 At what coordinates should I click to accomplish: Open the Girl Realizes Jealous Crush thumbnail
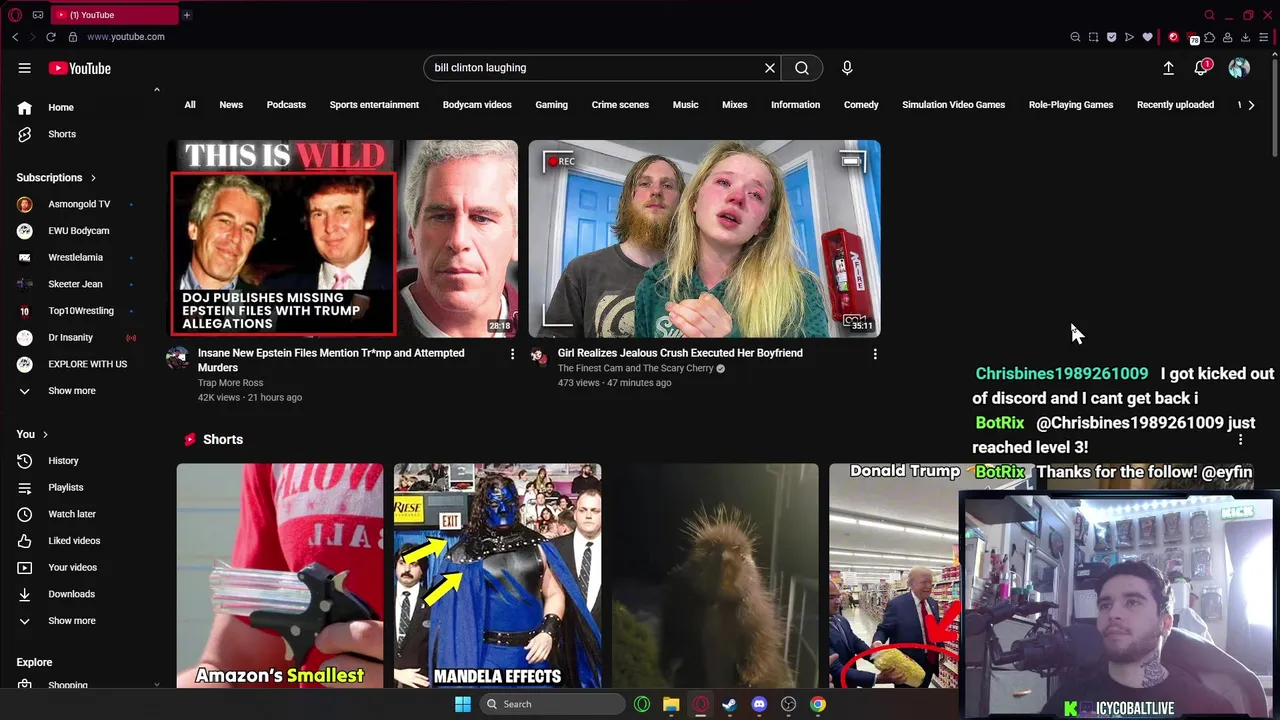coord(705,239)
